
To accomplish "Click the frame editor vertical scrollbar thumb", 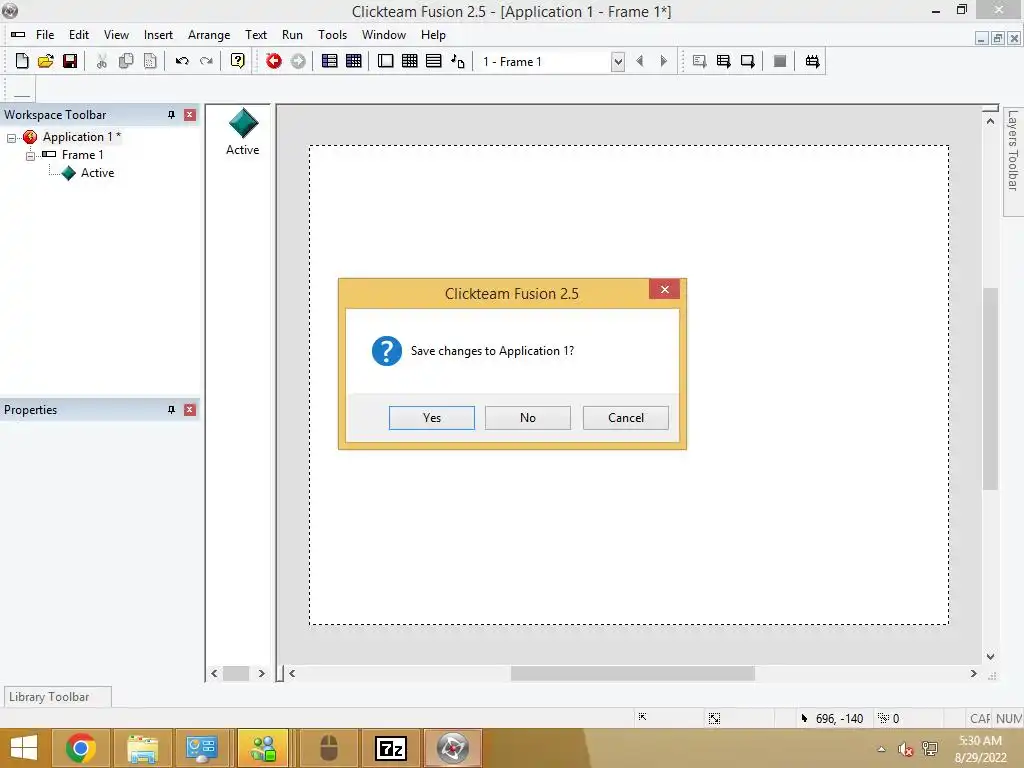I will pyautogui.click(x=991, y=388).
